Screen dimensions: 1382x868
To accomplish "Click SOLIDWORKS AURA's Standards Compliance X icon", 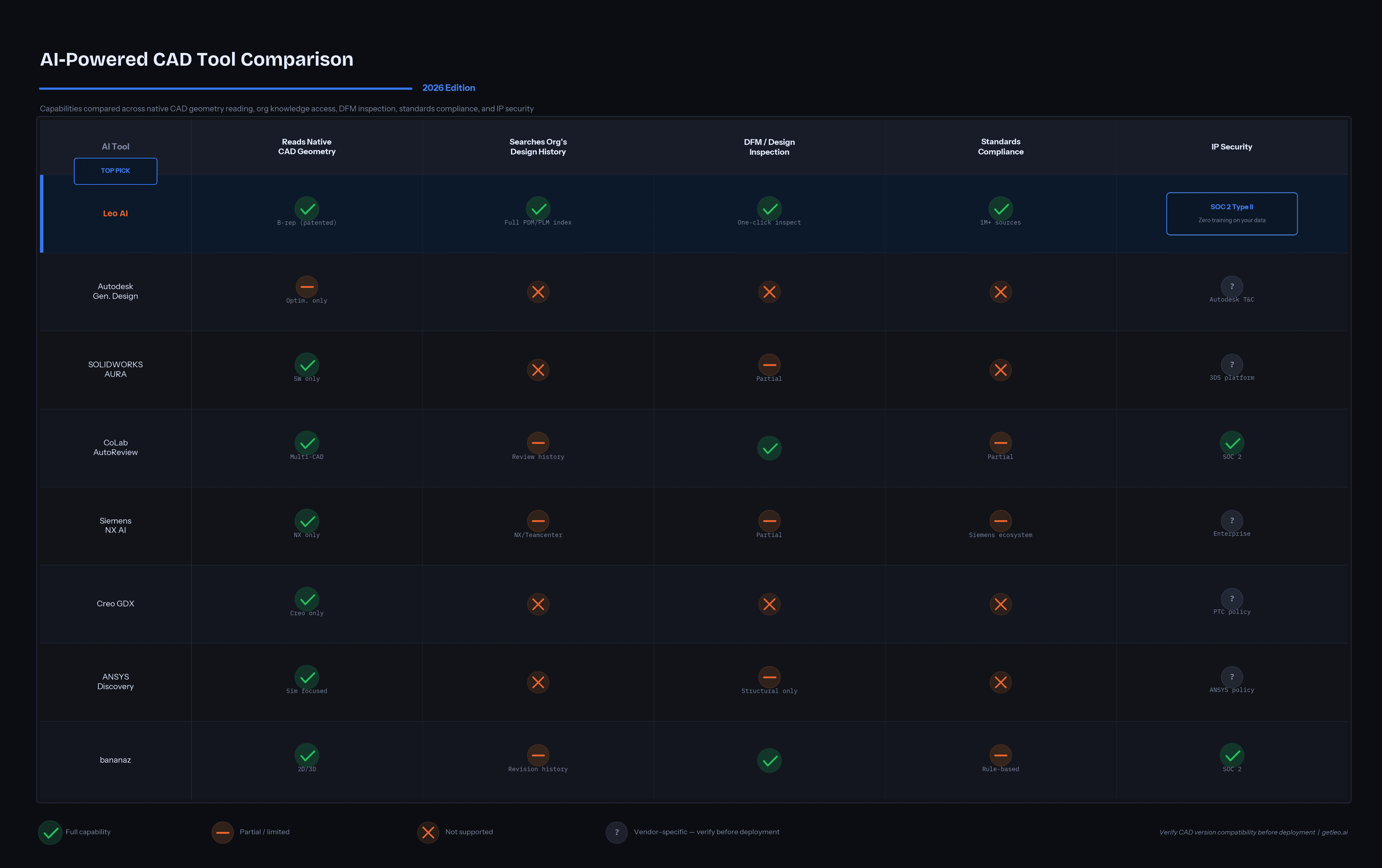I will pos(1000,370).
